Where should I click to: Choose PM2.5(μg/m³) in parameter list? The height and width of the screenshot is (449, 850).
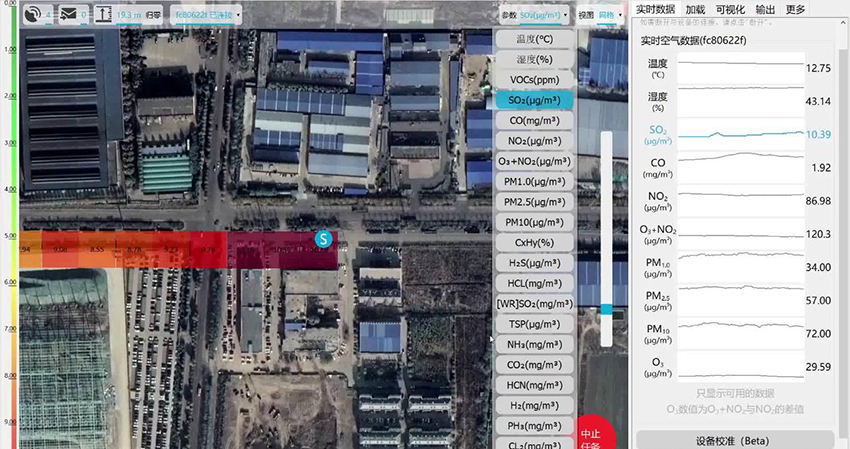tap(534, 202)
